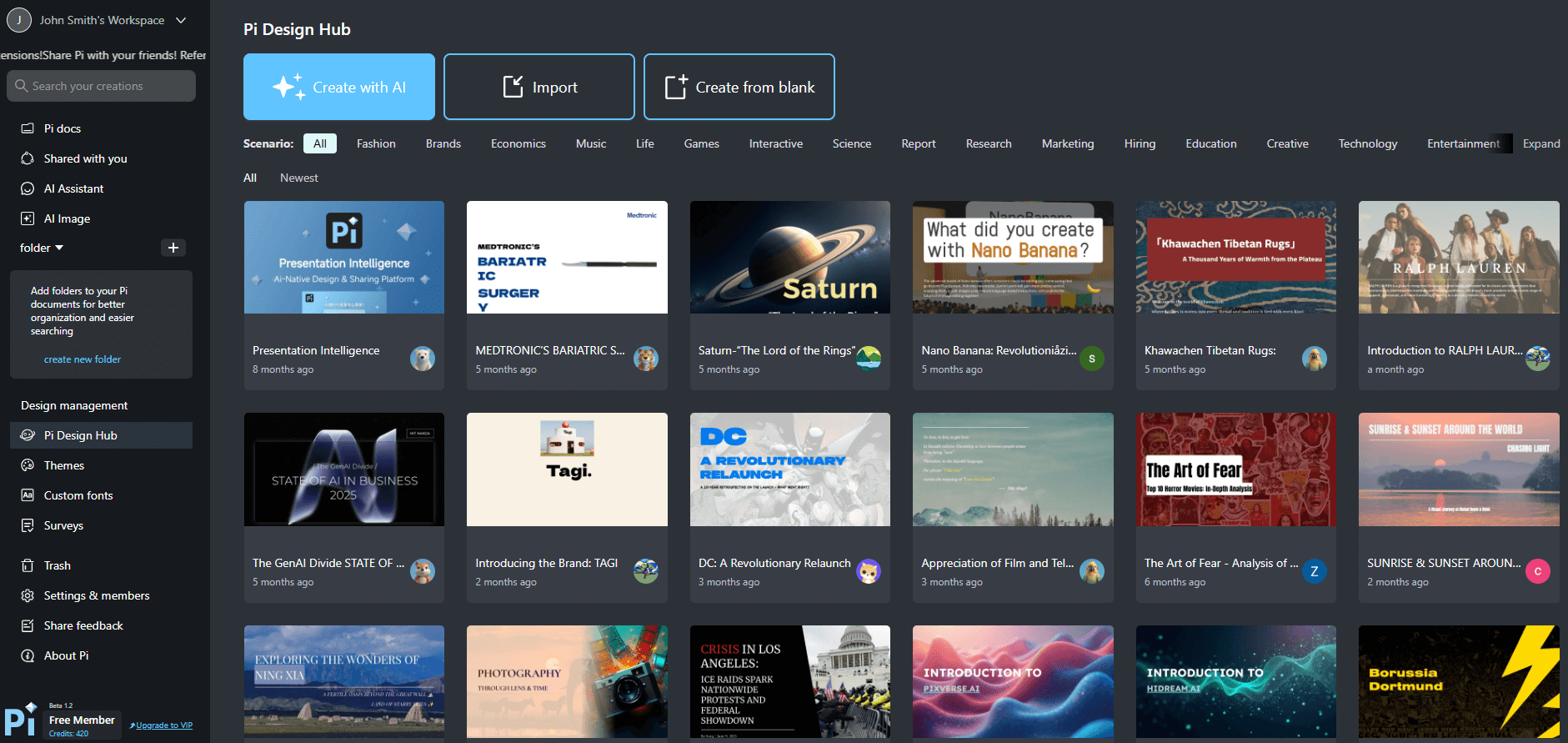
Task: Open the Custom fonts page
Action: tap(78, 495)
